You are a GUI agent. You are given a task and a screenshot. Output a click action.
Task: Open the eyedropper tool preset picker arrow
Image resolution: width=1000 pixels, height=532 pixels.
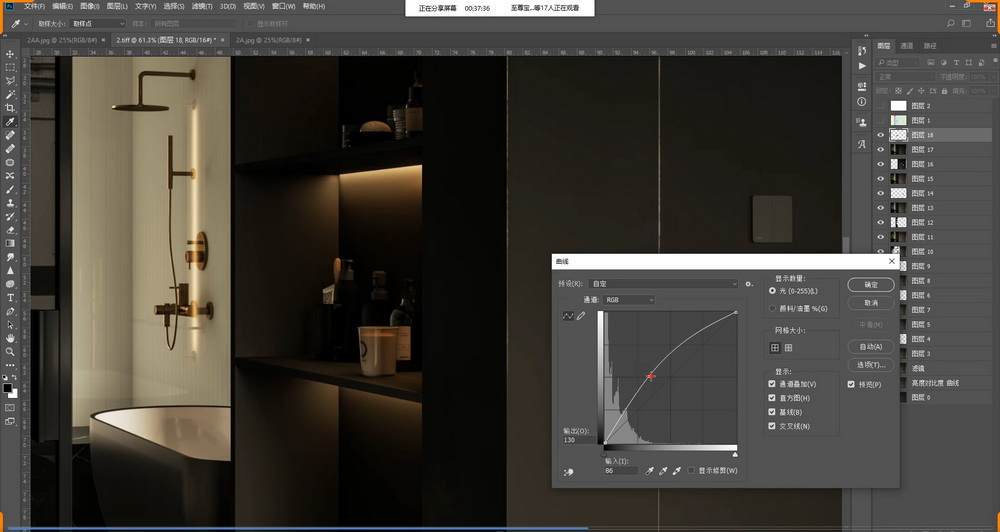click(26, 24)
